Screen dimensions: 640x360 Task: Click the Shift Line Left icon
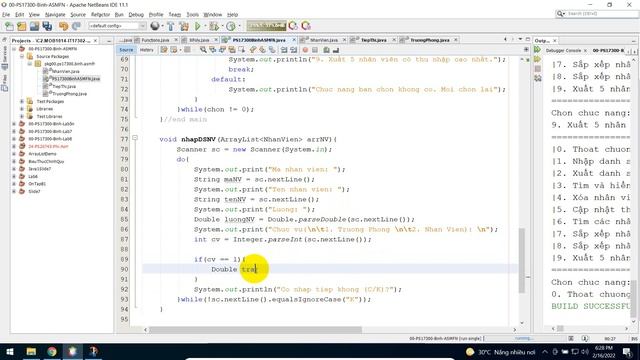[284, 50]
